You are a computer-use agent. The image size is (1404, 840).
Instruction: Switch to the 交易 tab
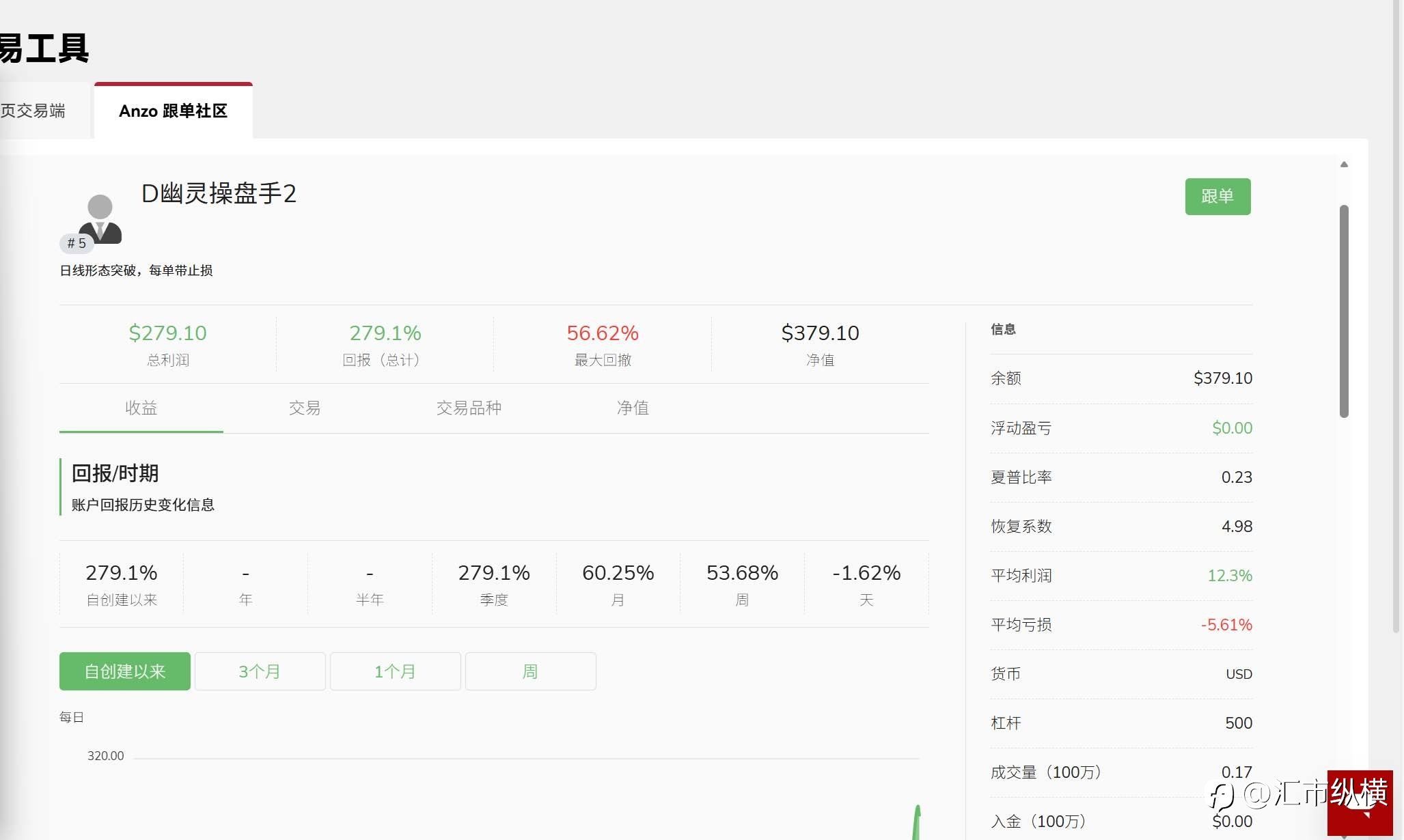304,408
